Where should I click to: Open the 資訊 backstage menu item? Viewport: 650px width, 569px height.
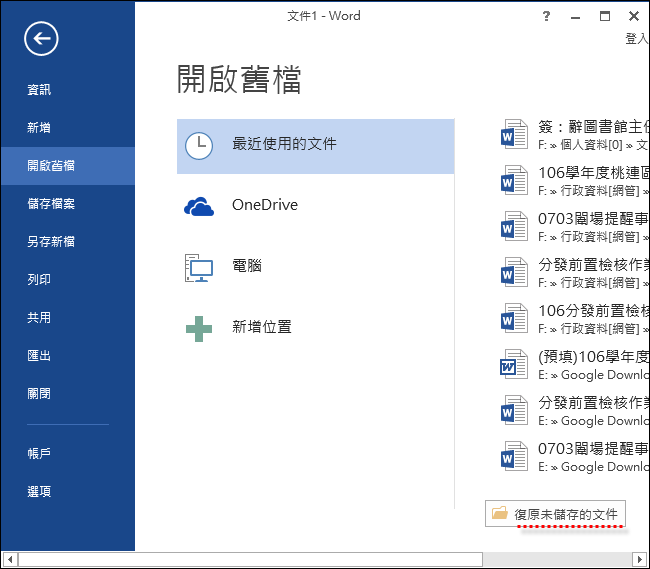tap(68, 90)
